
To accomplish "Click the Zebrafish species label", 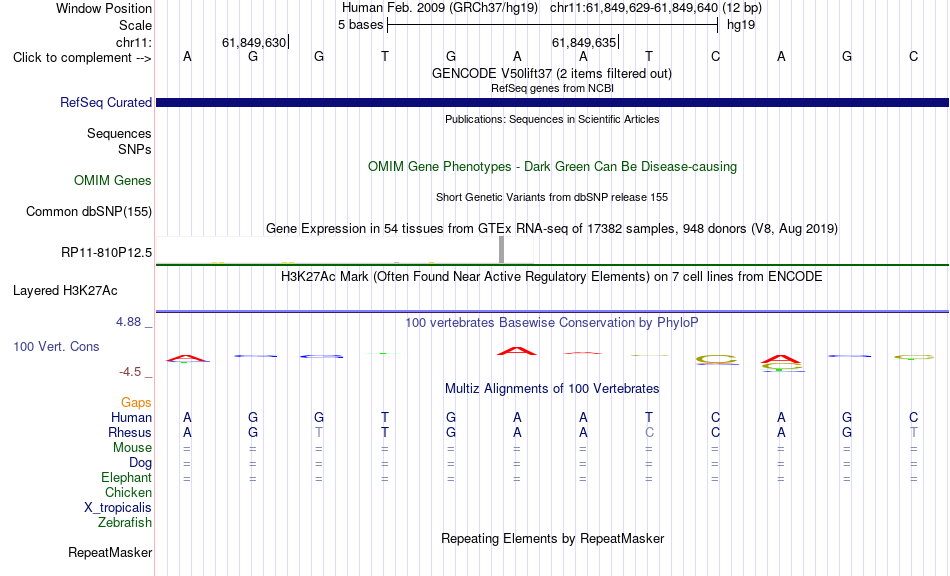I will coord(125,522).
